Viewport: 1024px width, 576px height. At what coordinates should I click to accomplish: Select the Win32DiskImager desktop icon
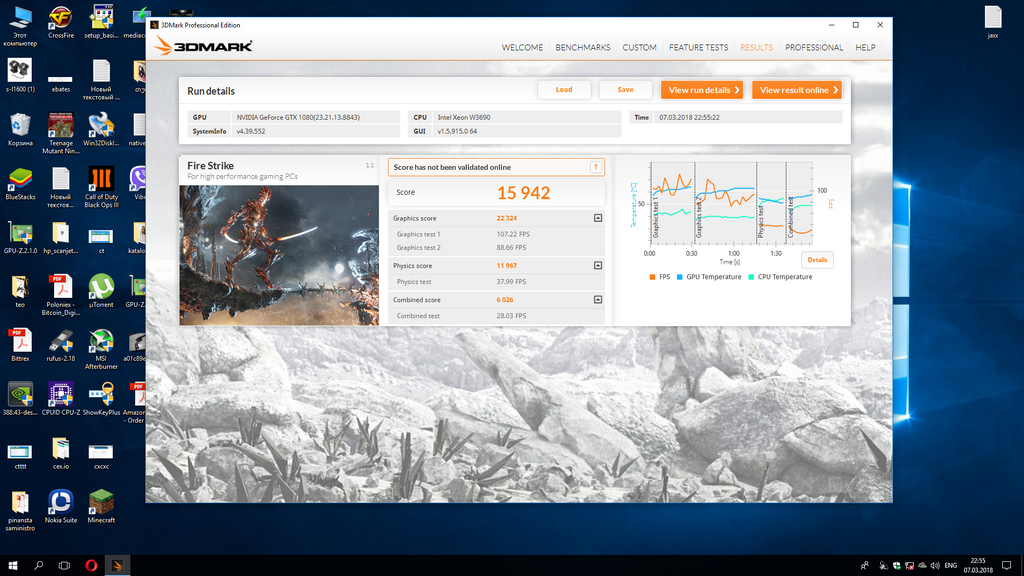pos(101,129)
